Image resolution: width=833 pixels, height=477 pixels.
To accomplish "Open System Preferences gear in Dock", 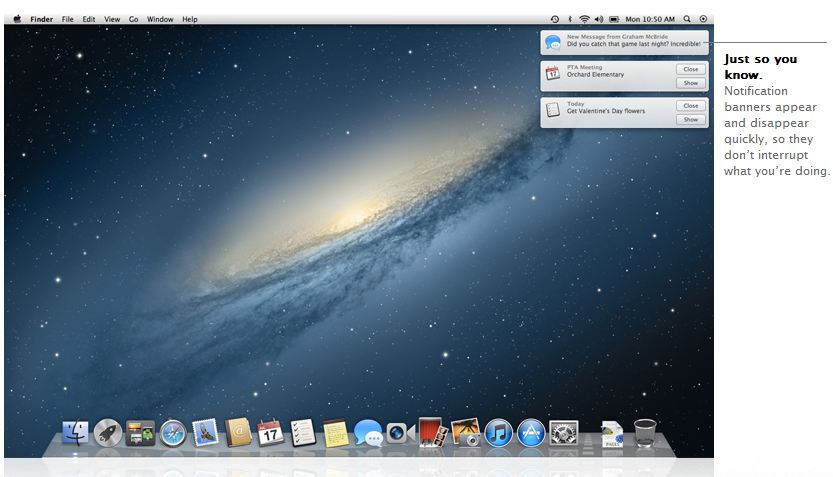I will click(563, 432).
